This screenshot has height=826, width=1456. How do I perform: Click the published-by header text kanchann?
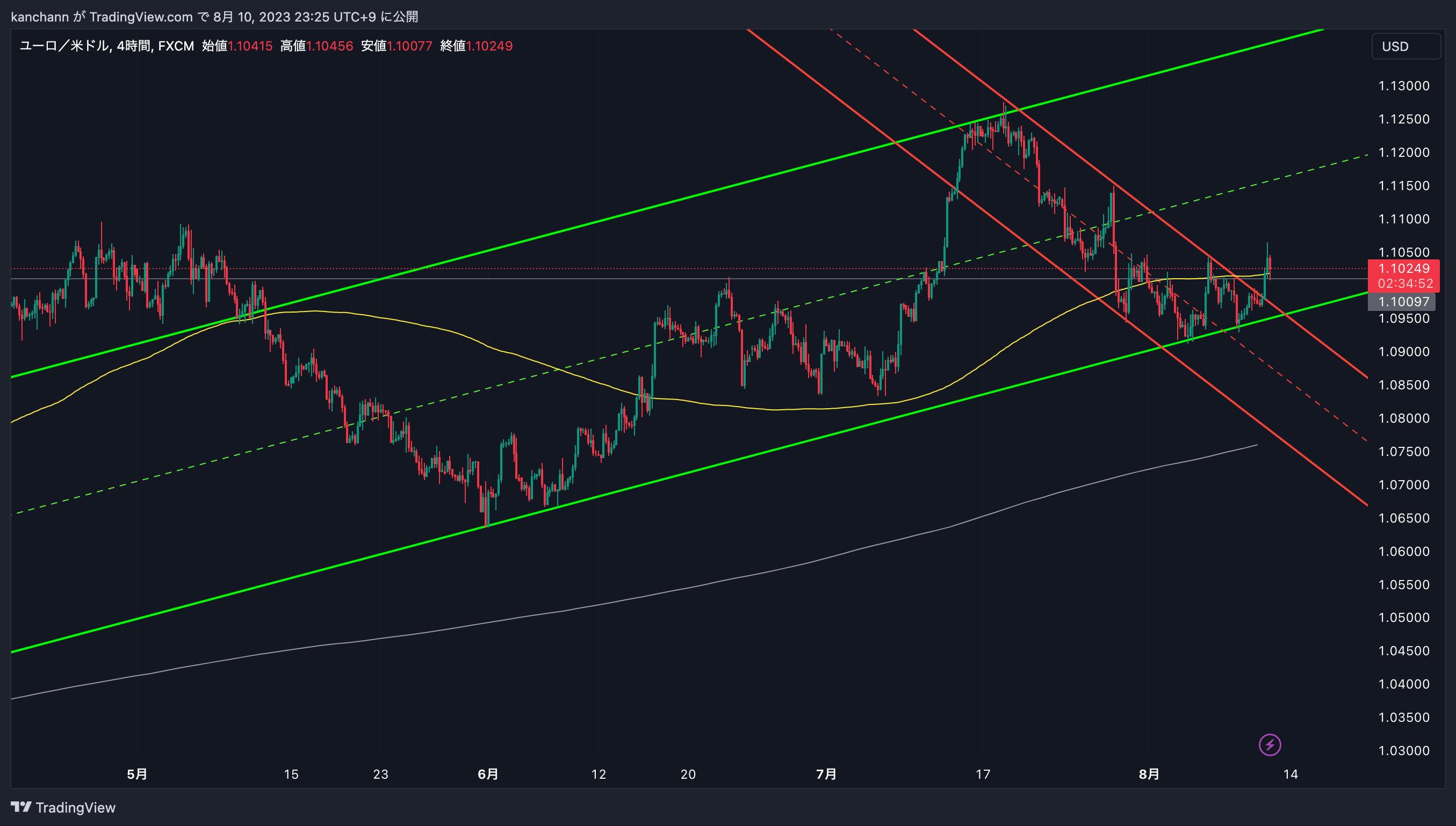40,17
